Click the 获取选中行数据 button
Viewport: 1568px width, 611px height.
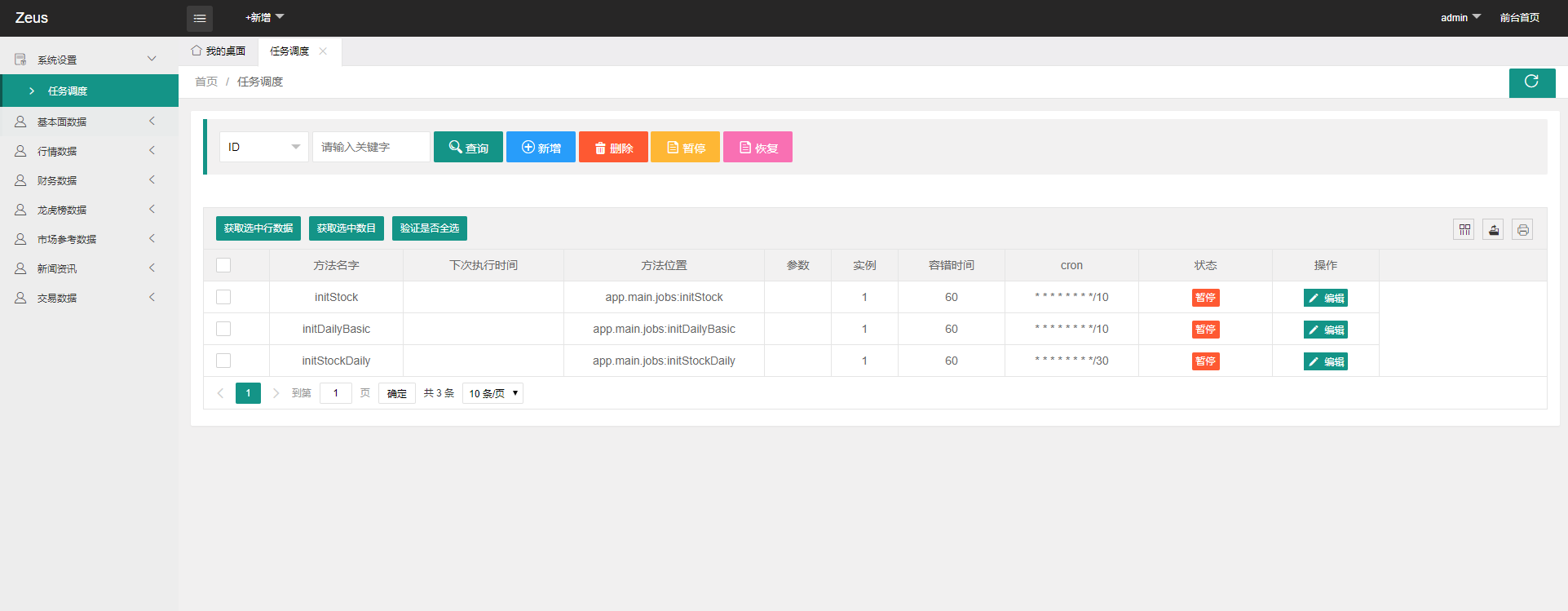coord(258,228)
